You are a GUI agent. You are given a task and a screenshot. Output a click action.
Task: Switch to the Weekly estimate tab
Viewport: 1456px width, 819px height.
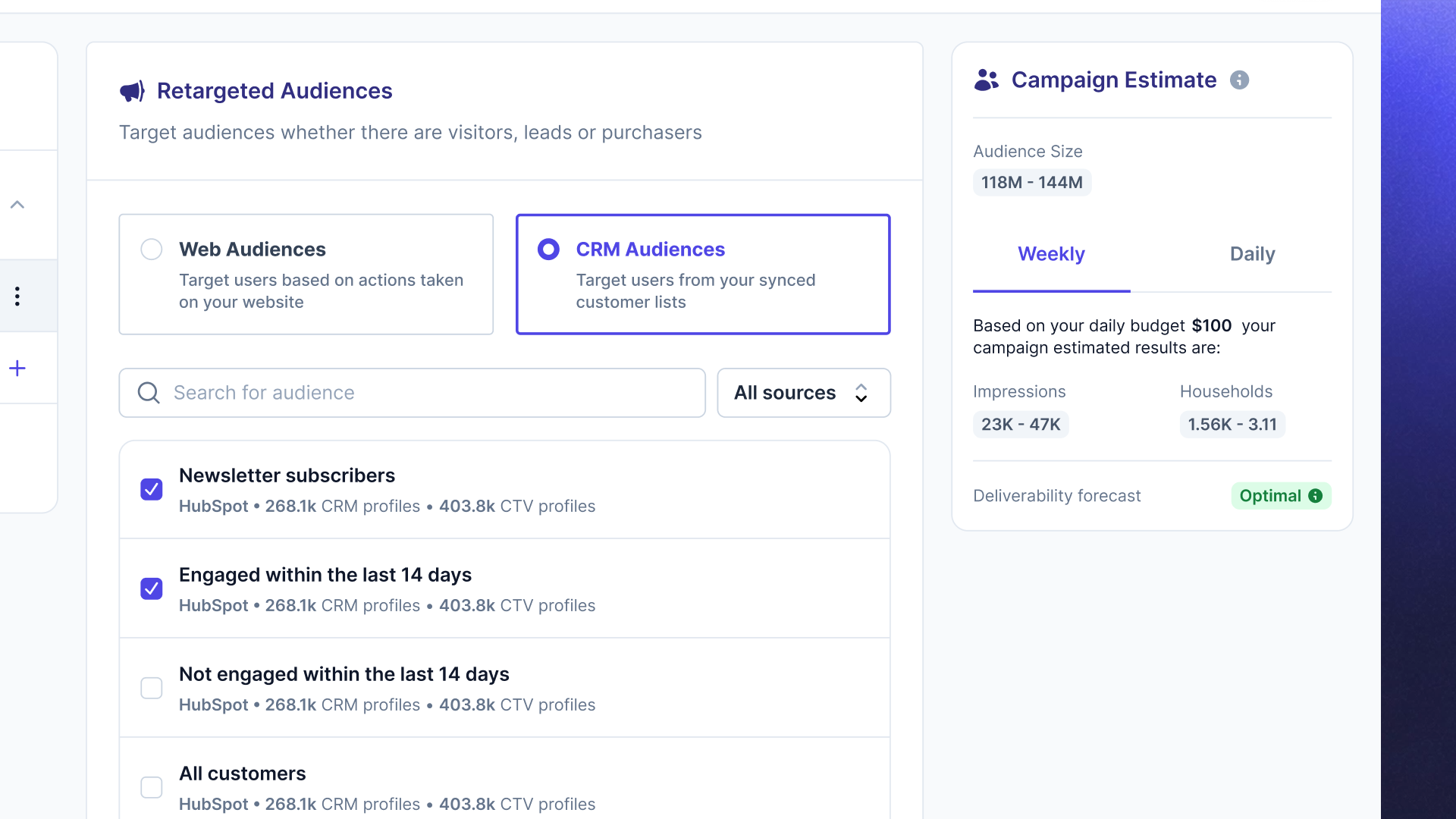click(1051, 254)
